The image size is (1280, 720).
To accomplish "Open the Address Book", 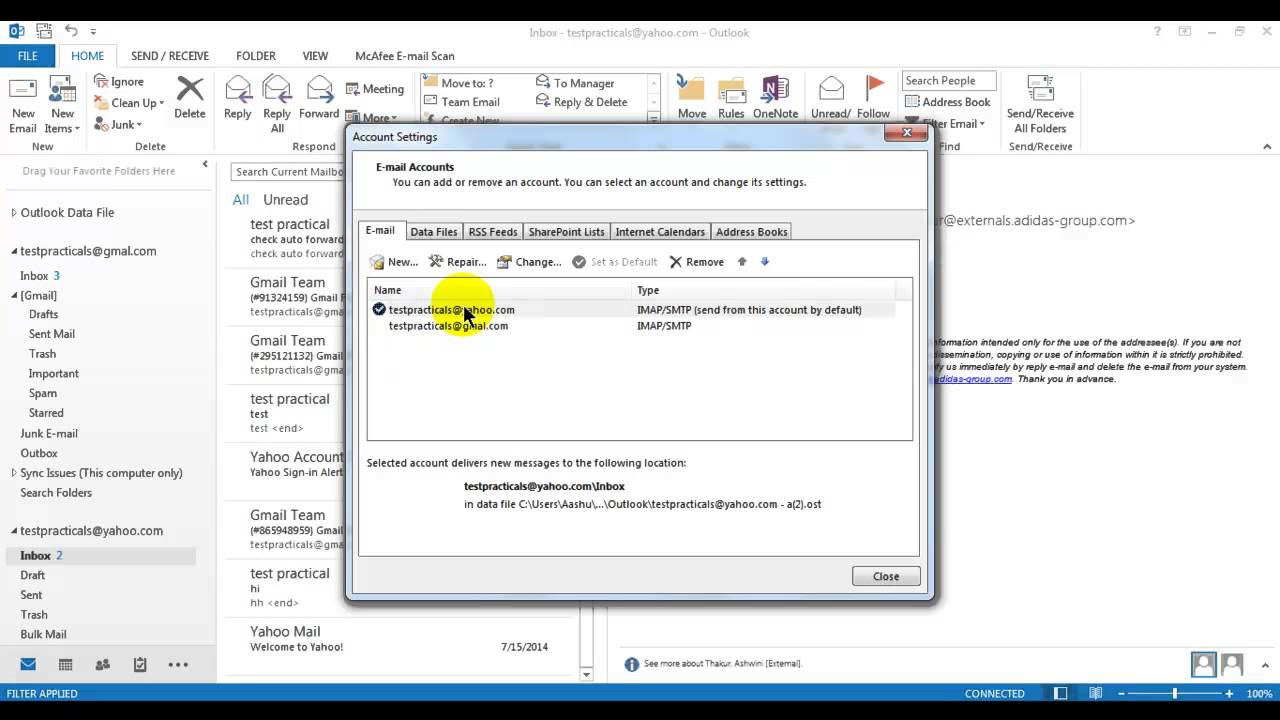I will (947, 102).
